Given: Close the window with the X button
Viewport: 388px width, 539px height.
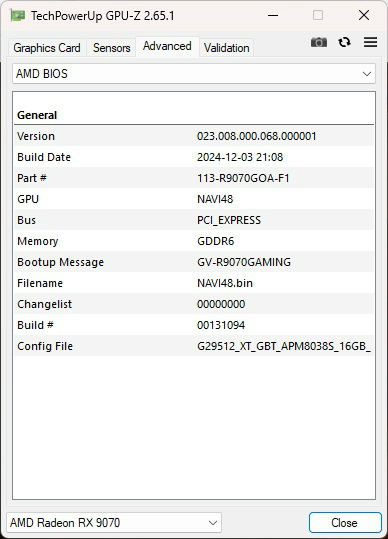Looking at the screenshot, I should [x=364, y=15].
